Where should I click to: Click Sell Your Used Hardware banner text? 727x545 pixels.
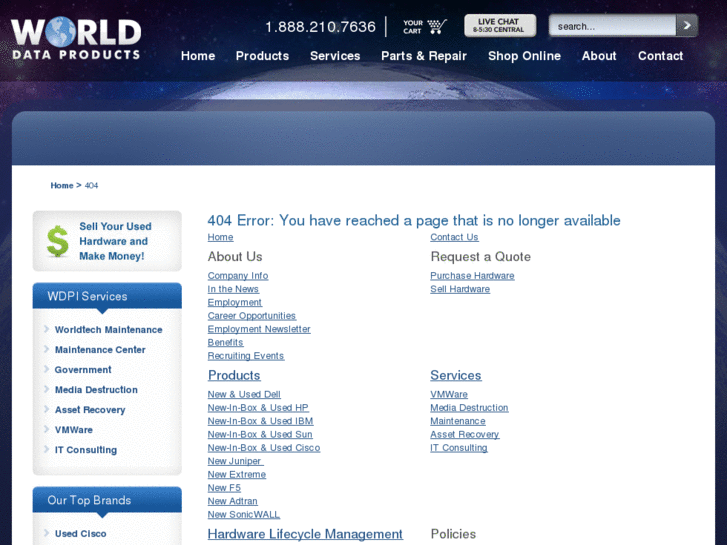click(115, 241)
